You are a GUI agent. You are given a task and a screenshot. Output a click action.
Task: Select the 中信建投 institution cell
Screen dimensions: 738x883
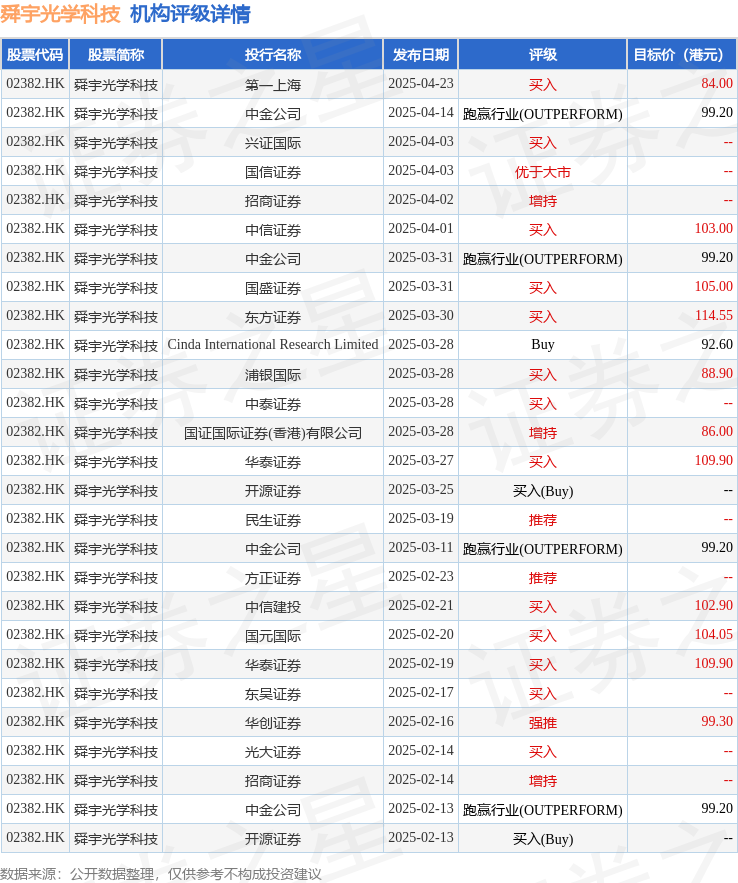273,607
